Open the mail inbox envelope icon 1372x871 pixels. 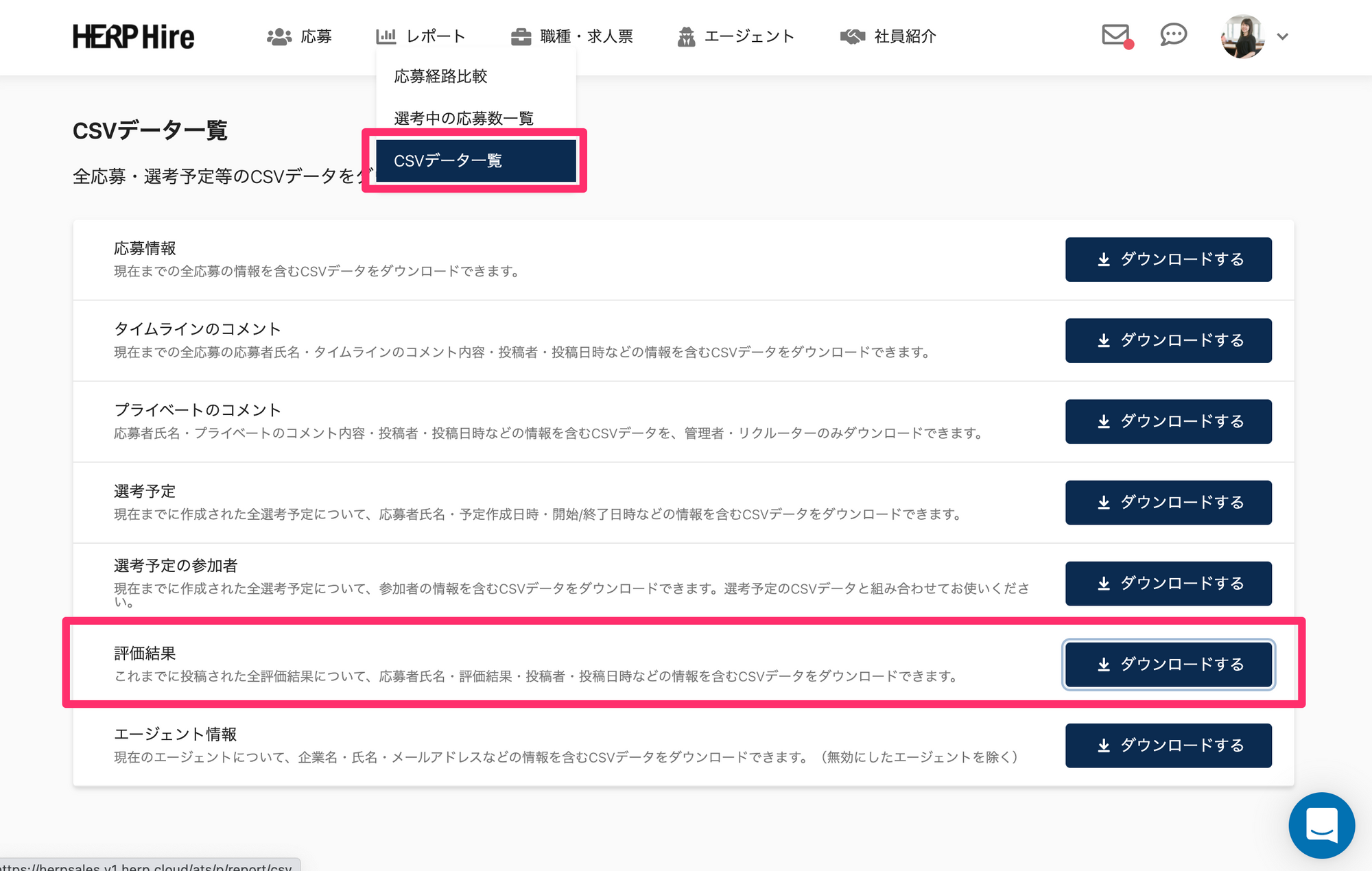[x=1115, y=35]
